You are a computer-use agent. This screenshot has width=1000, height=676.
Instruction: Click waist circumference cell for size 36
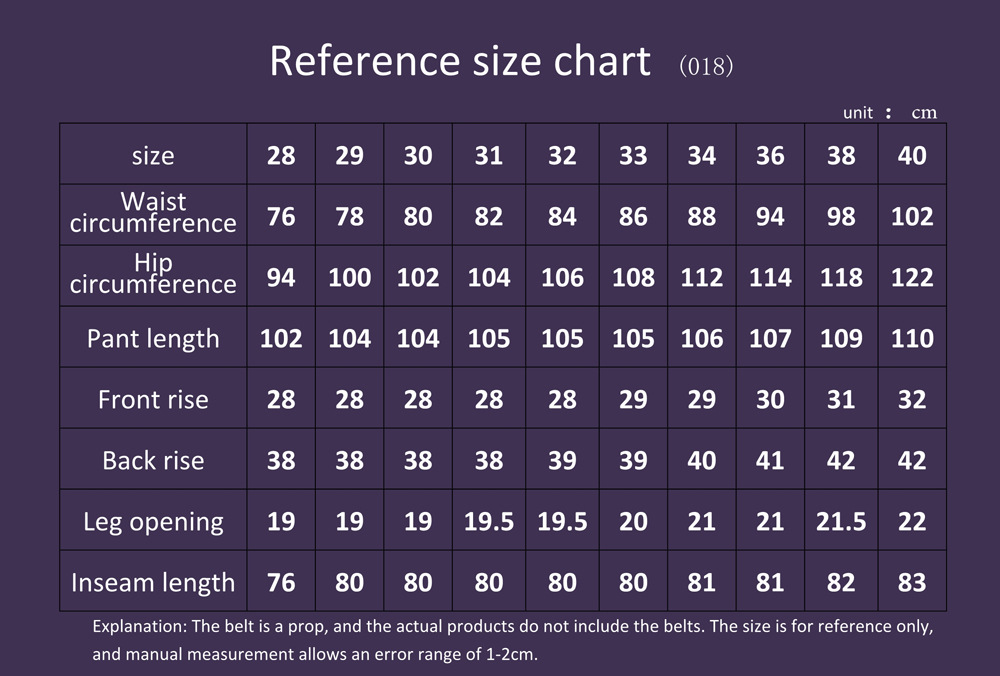tap(770, 216)
